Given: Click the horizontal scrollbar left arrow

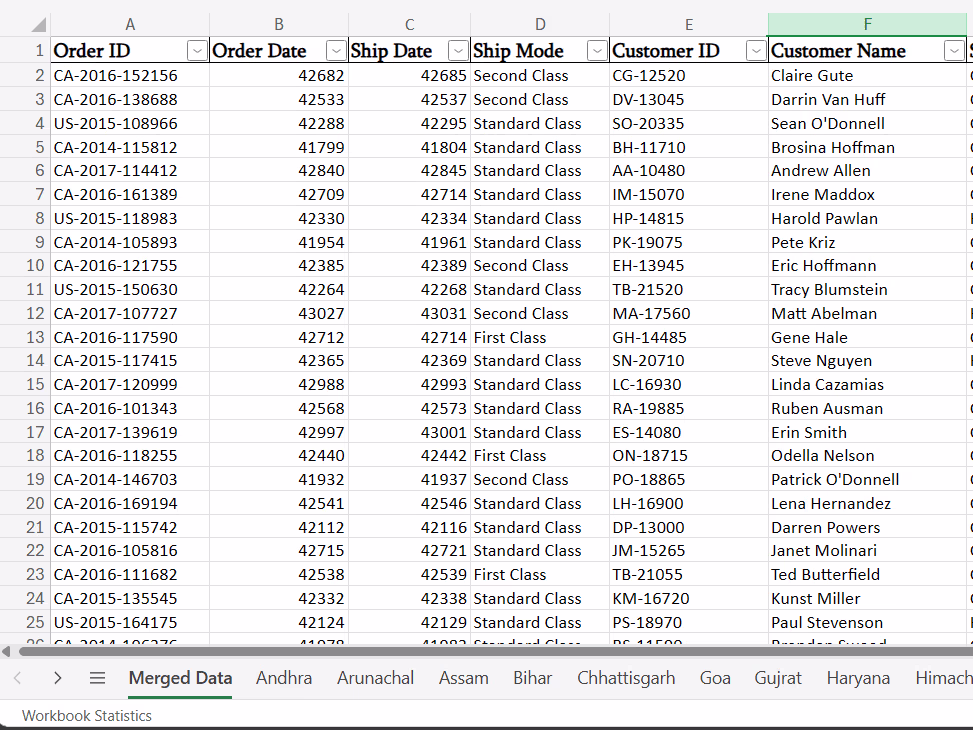Looking at the screenshot, I should click(x=6, y=651).
